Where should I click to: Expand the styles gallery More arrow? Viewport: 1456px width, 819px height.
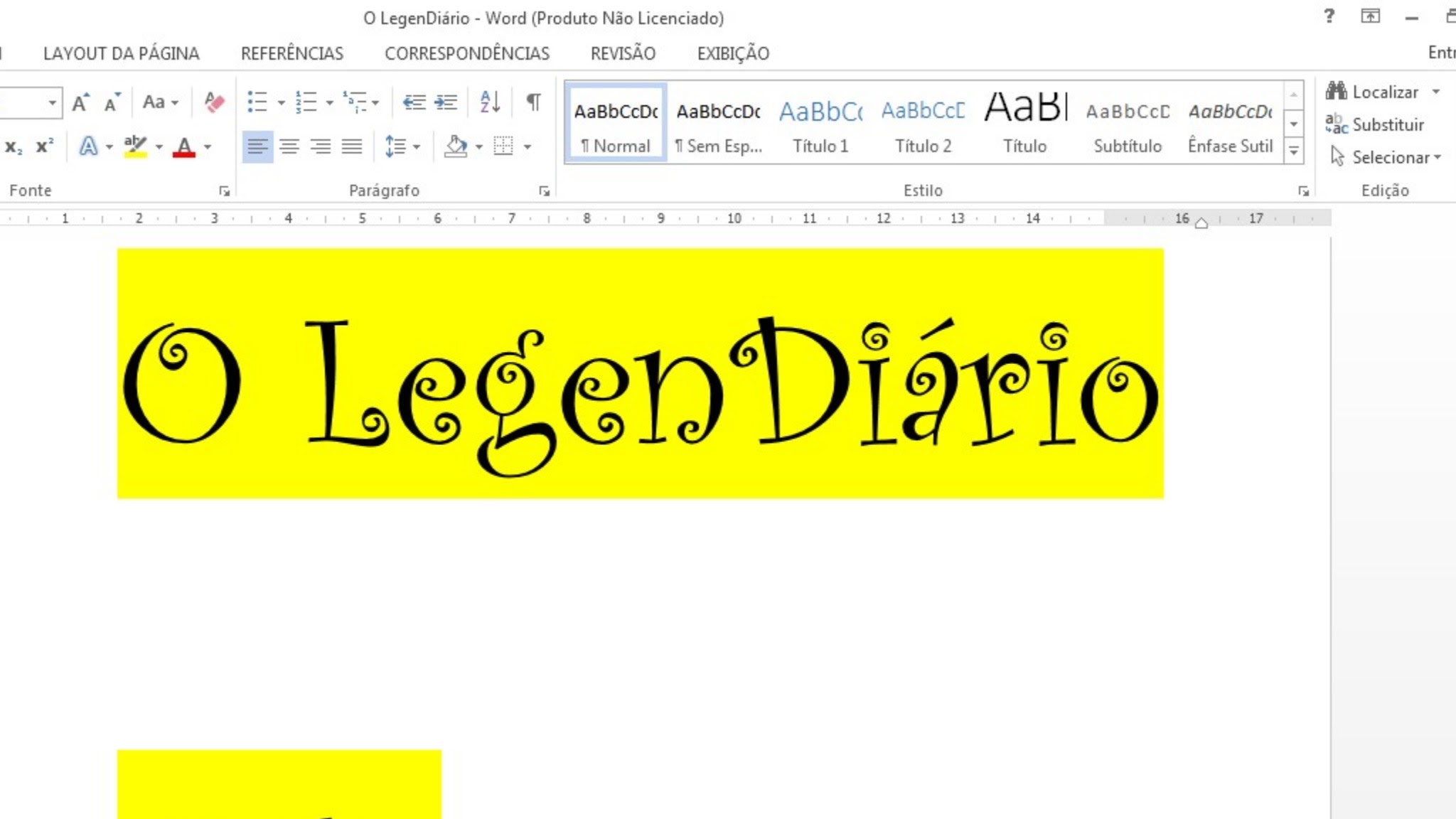(1294, 151)
